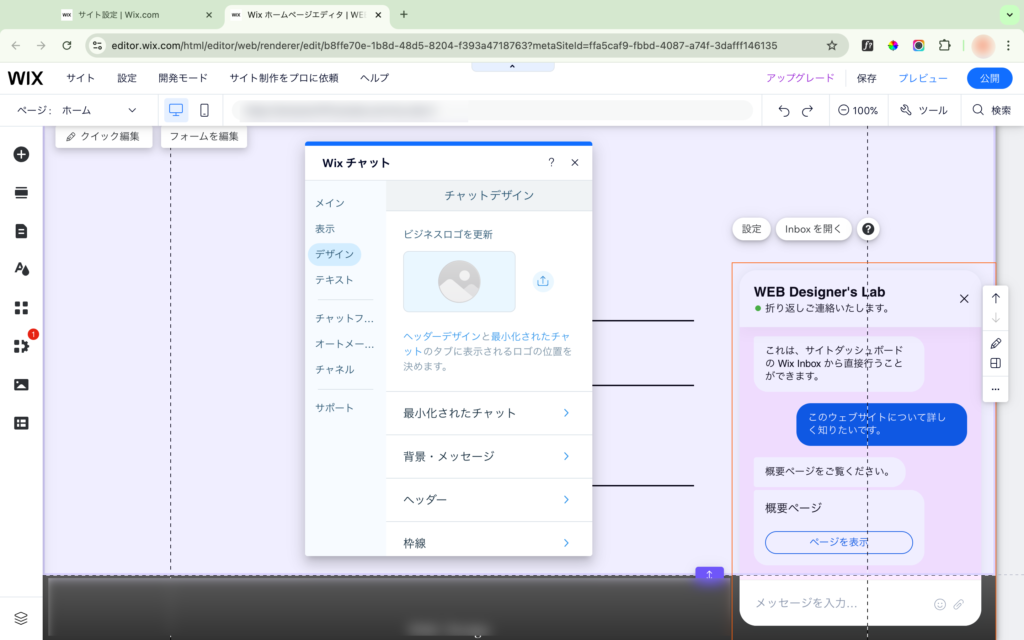The width and height of the screenshot is (1024, 640).
Task: Click the Wix Chat panel help icon
Action: point(551,163)
